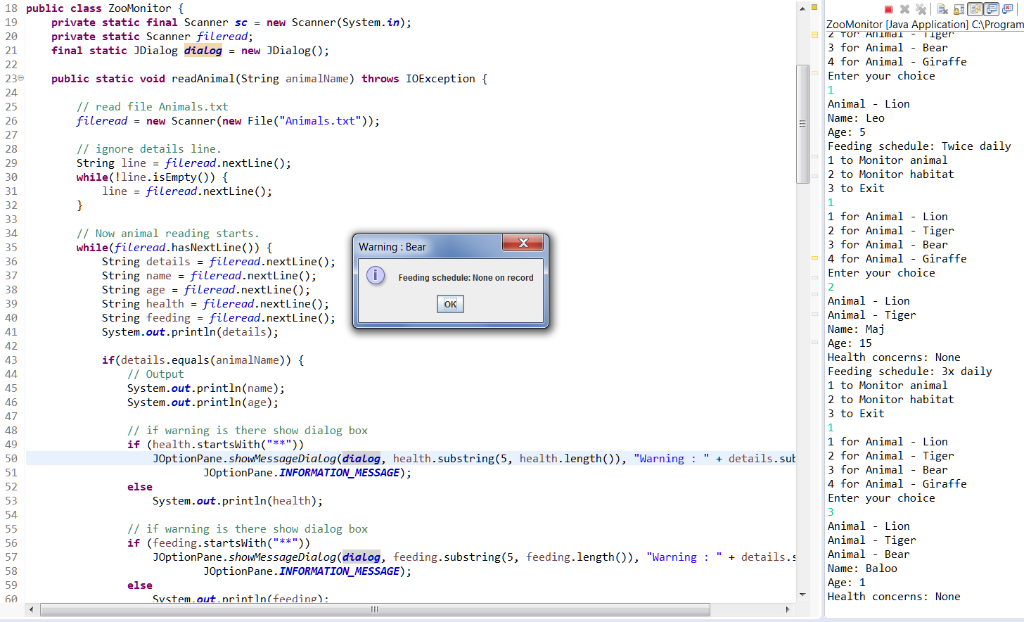Toggle Pin Console on
The width and height of the screenshot is (1024, 622).
975,9
